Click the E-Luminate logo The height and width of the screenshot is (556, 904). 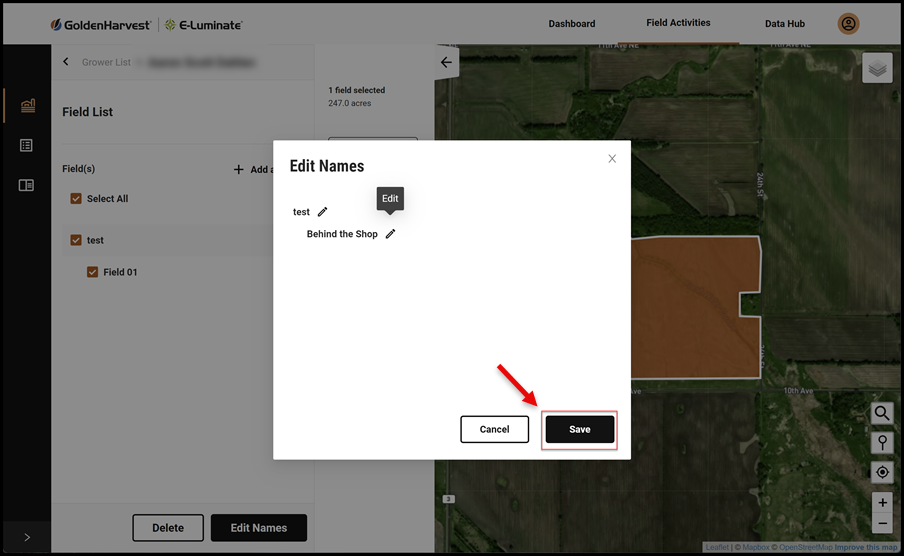(204, 25)
